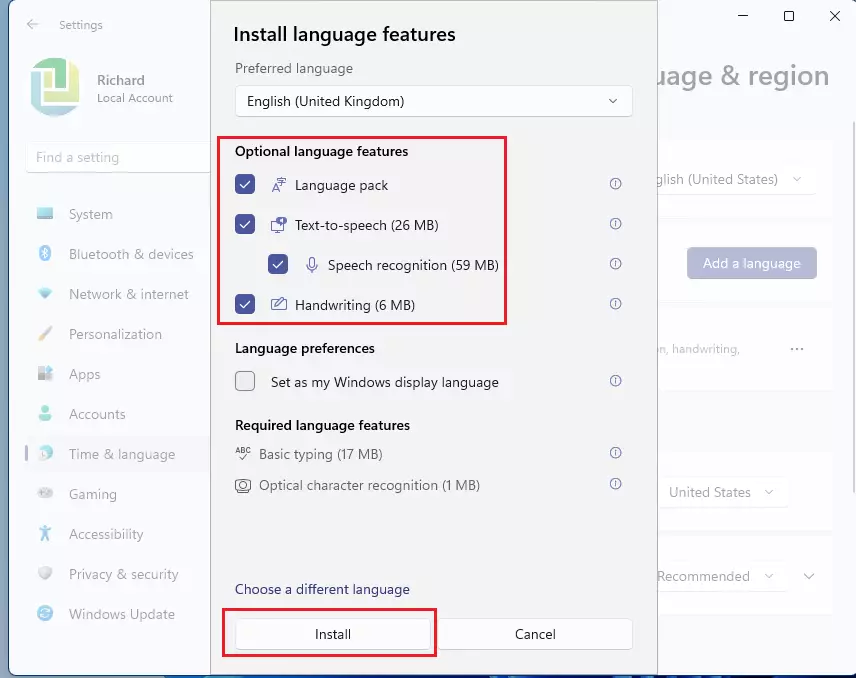Click the Apps icon in sidebar
856x678 pixels.
pos(45,373)
